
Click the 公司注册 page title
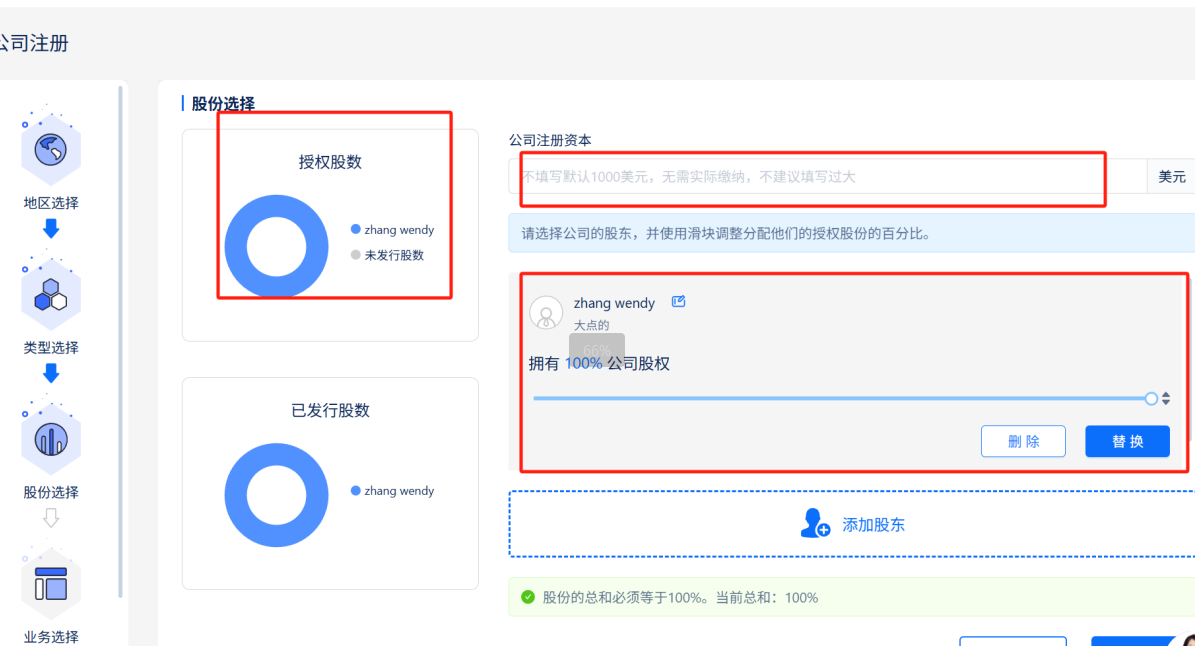34,43
